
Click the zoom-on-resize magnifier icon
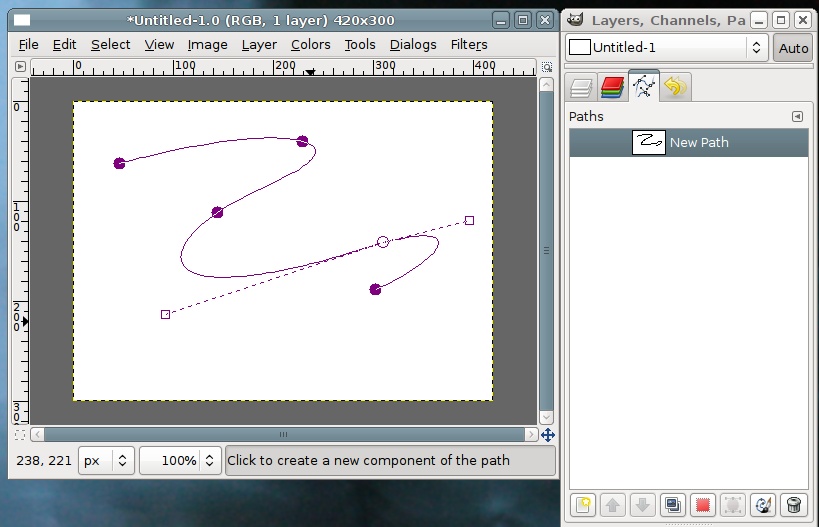tap(546, 67)
